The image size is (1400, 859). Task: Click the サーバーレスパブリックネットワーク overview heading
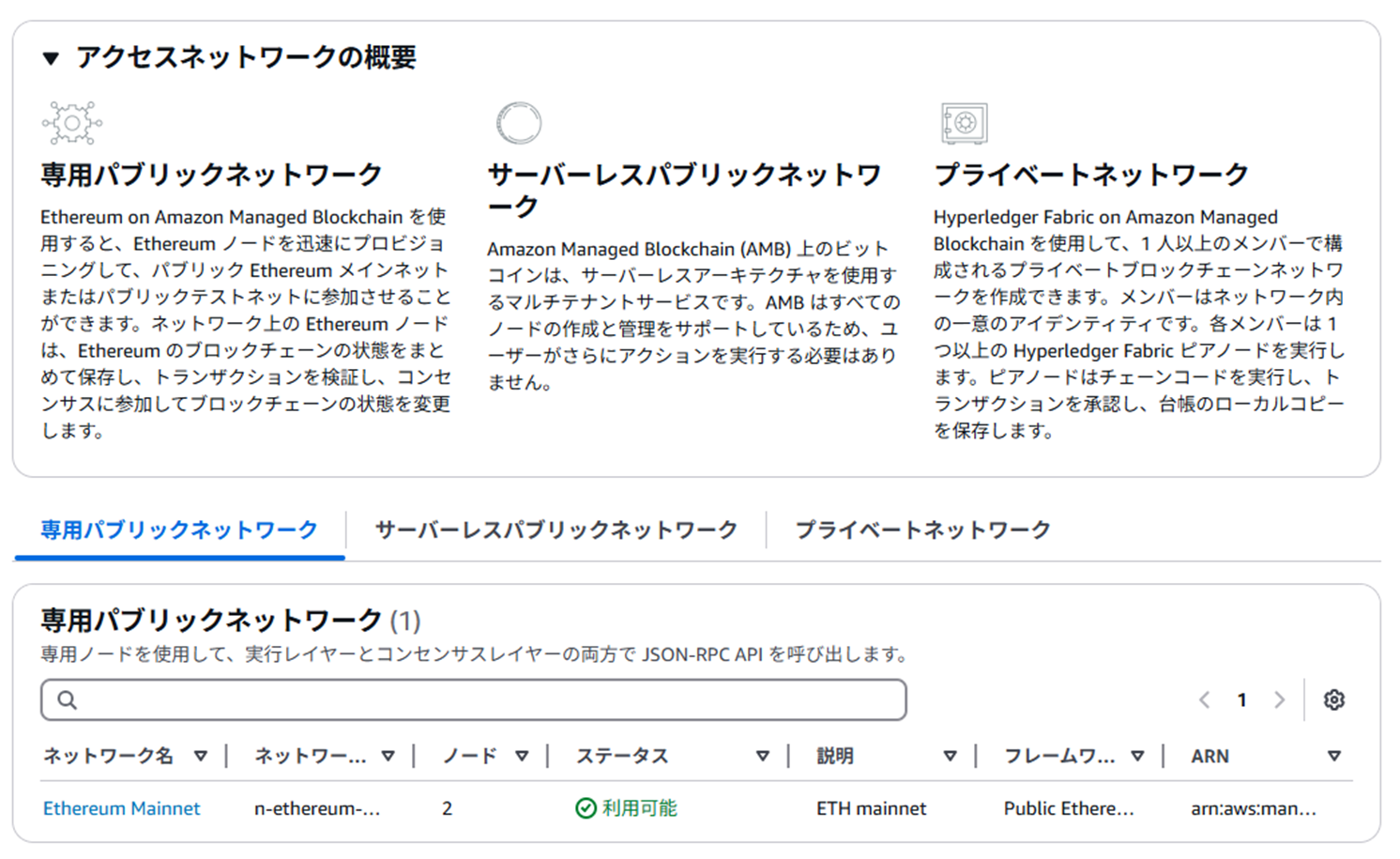[685, 191]
